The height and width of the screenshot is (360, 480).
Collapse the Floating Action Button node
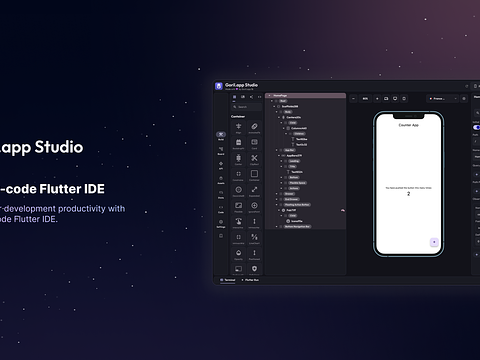(277, 205)
